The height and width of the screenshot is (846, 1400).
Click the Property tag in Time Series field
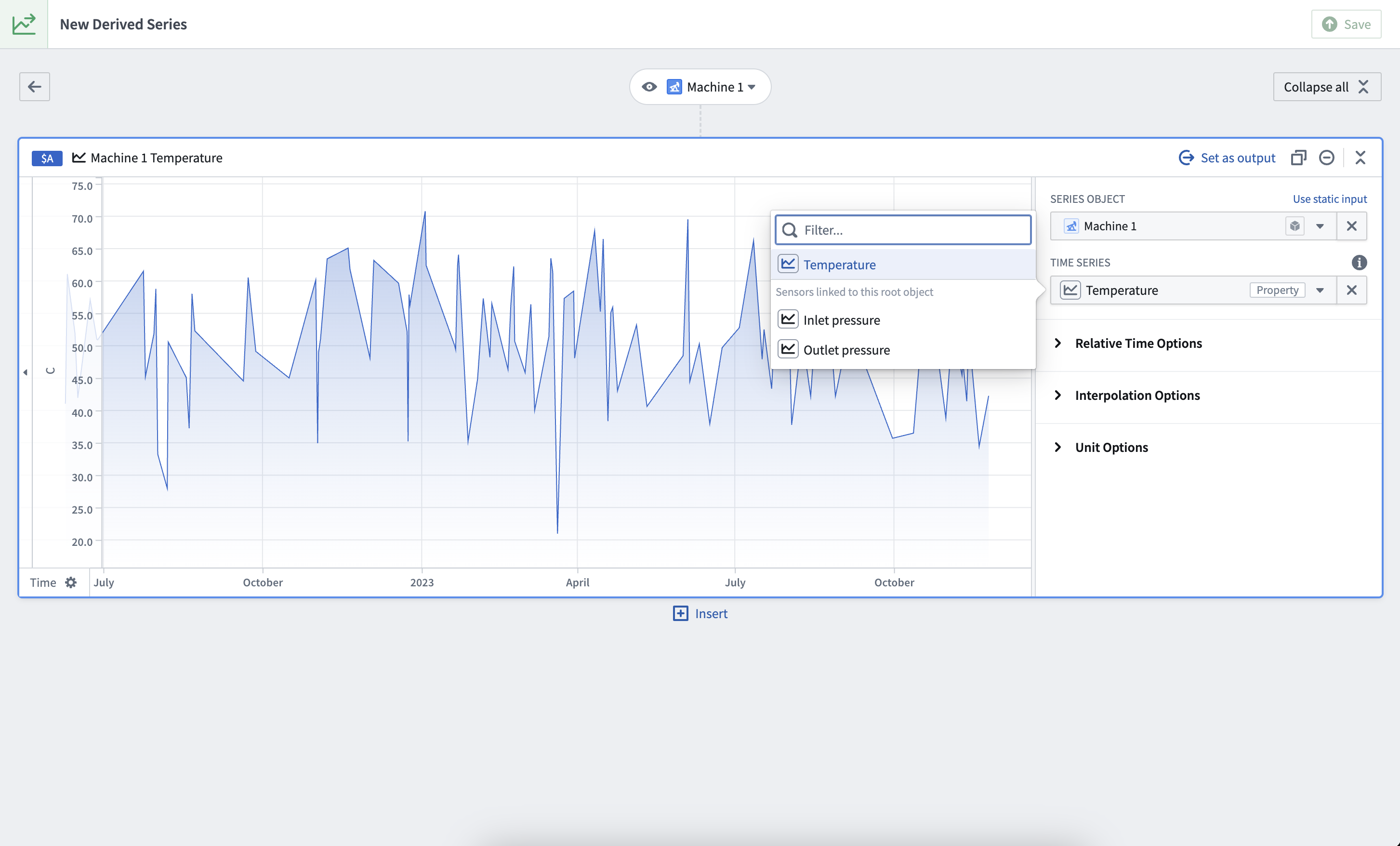pos(1277,291)
